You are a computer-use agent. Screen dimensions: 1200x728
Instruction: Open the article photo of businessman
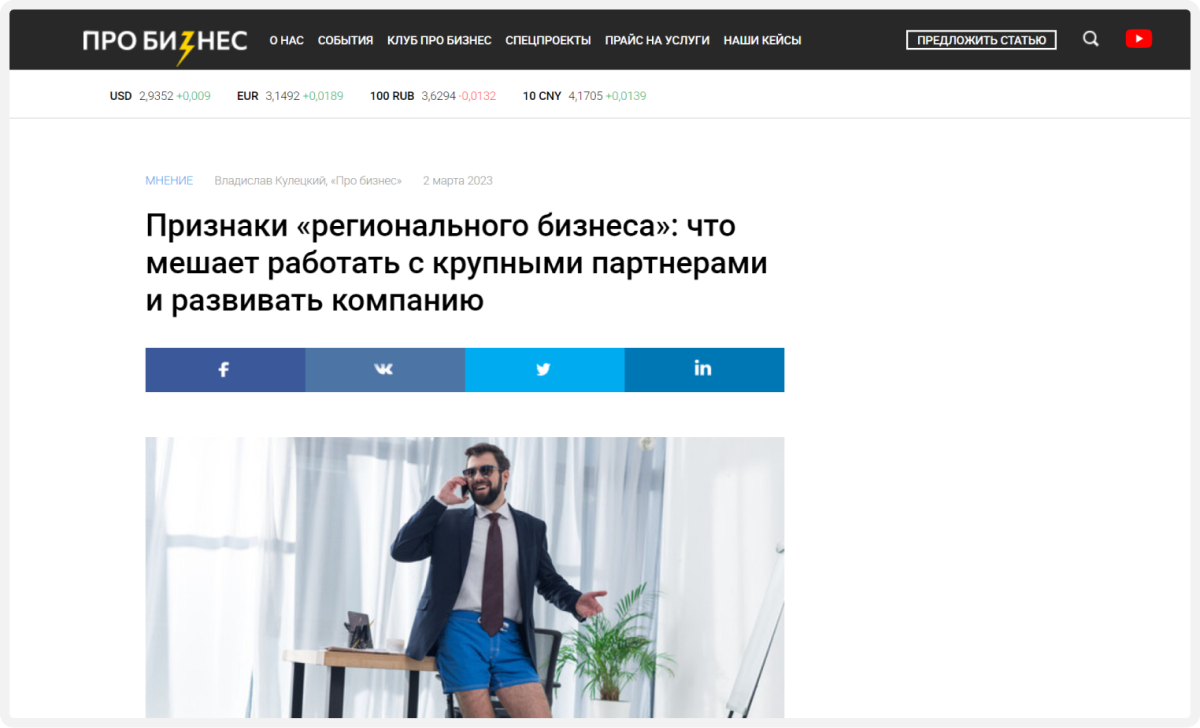[x=465, y=577]
